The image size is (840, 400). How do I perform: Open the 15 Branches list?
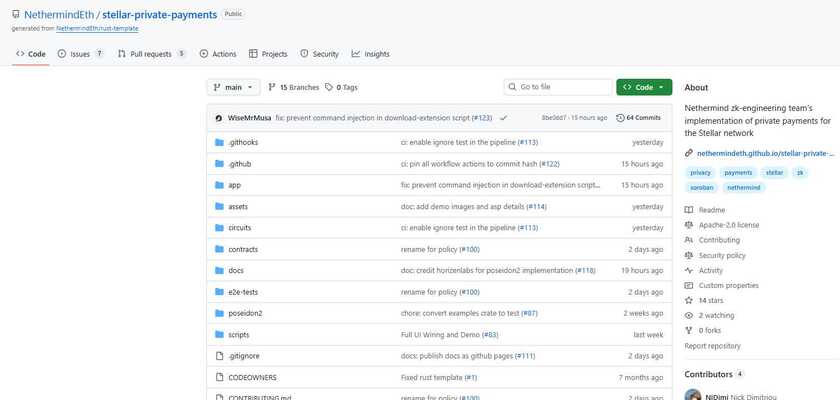click(x=294, y=87)
